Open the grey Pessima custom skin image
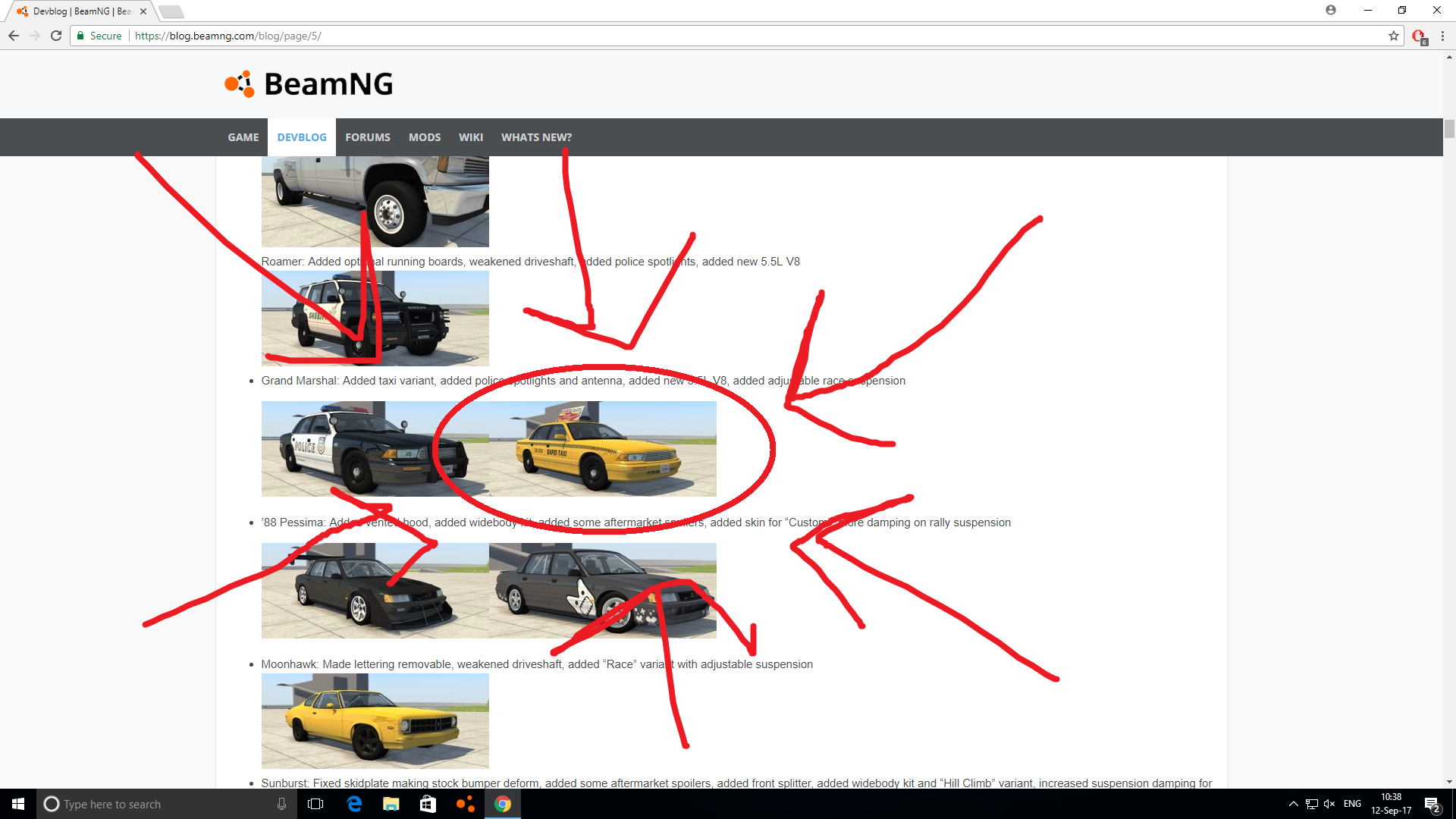This screenshot has width=1456, height=819. tap(603, 591)
